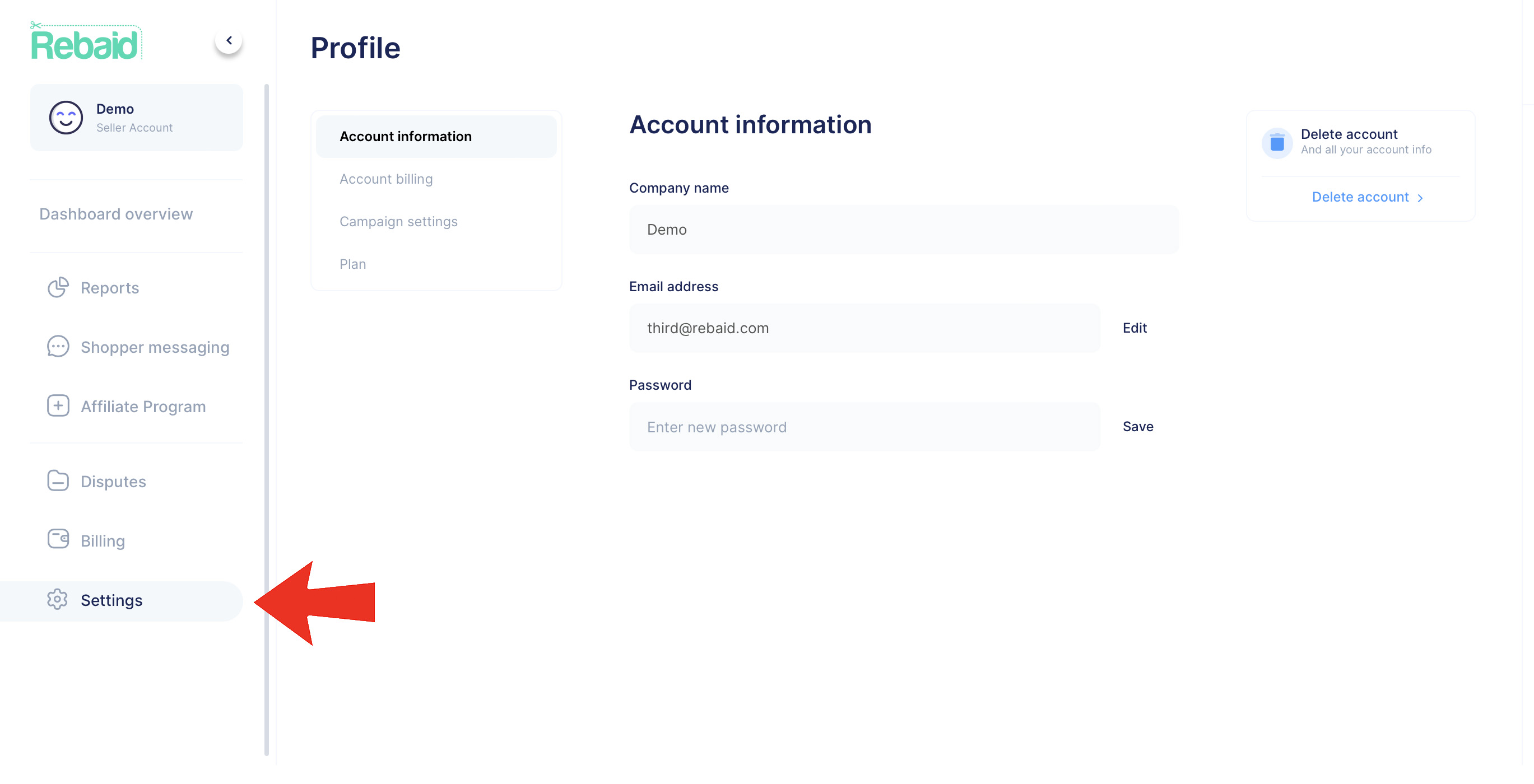The image size is (1534, 784).
Task: Click the smiley avatar for Demo account
Action: [x=66, y=118]
